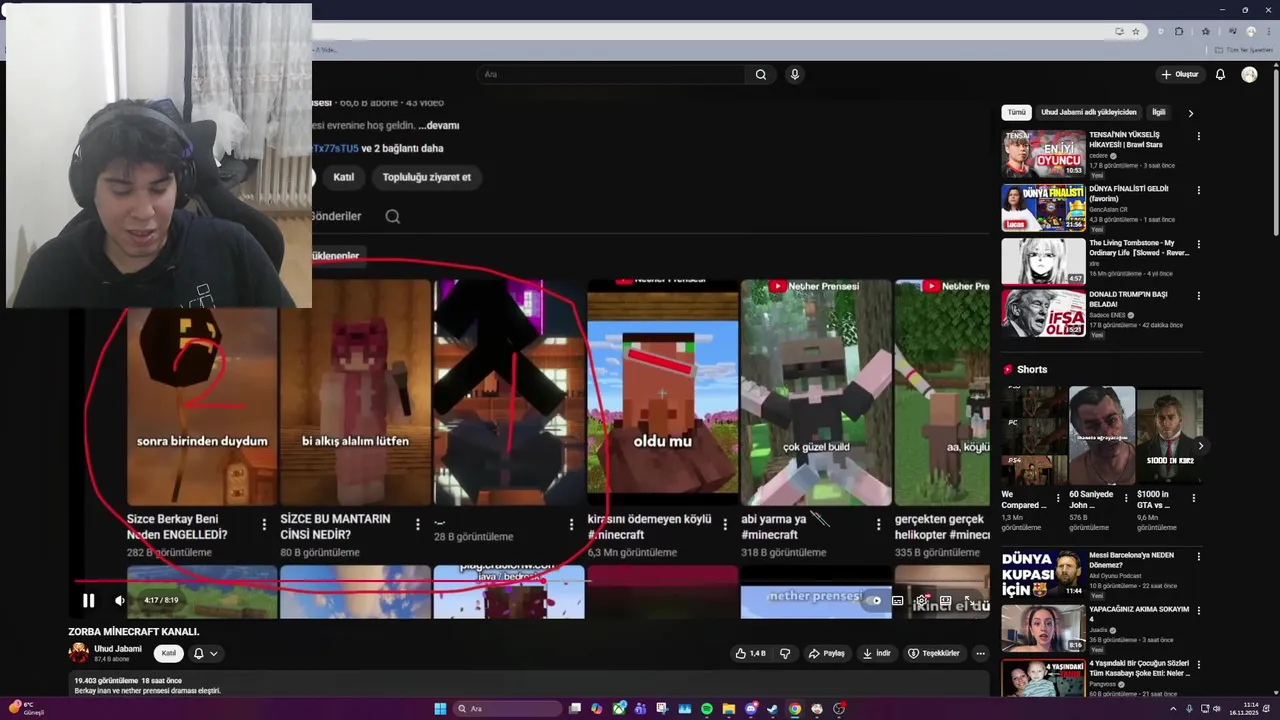Open File Explorer from the taskbar

point(729,709)
